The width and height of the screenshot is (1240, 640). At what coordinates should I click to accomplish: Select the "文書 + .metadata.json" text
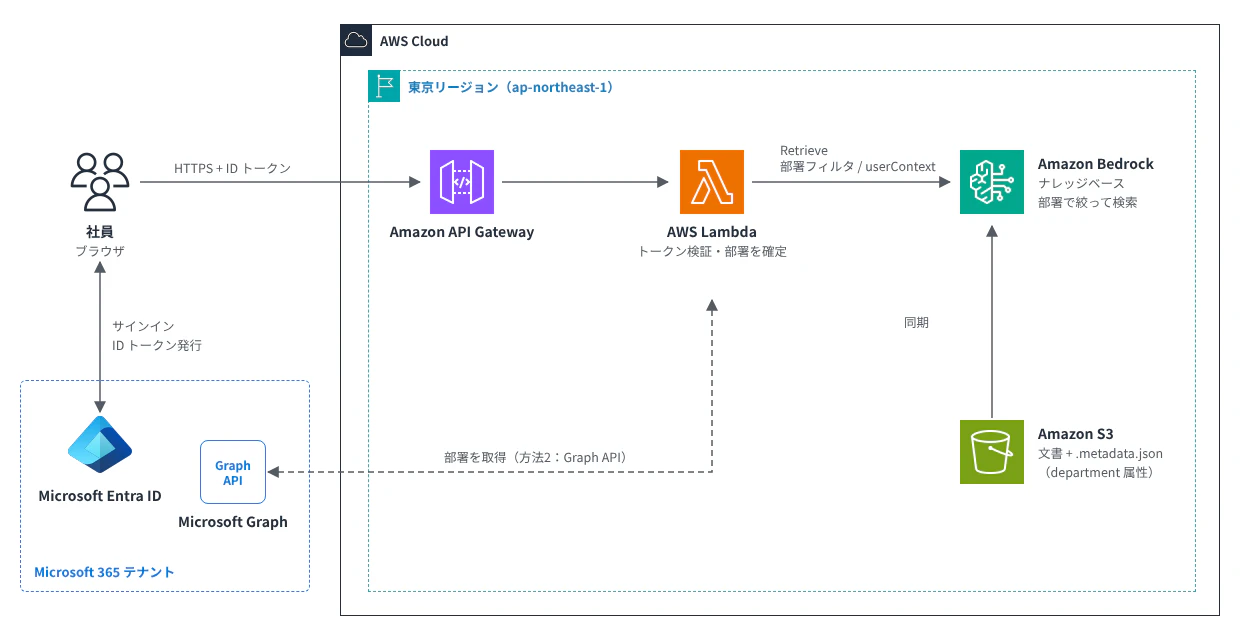tap(1100, 453)
